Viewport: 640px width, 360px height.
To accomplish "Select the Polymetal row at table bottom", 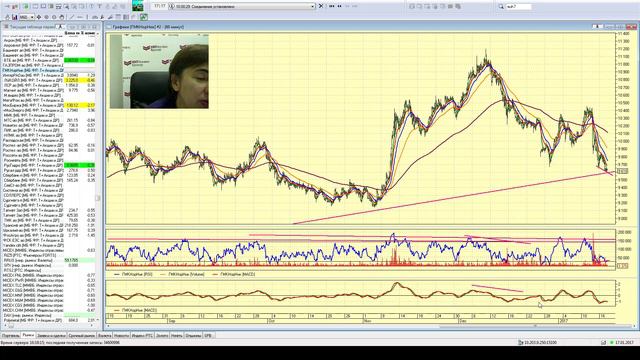I will pyautogui.click(x=49, y=320).
